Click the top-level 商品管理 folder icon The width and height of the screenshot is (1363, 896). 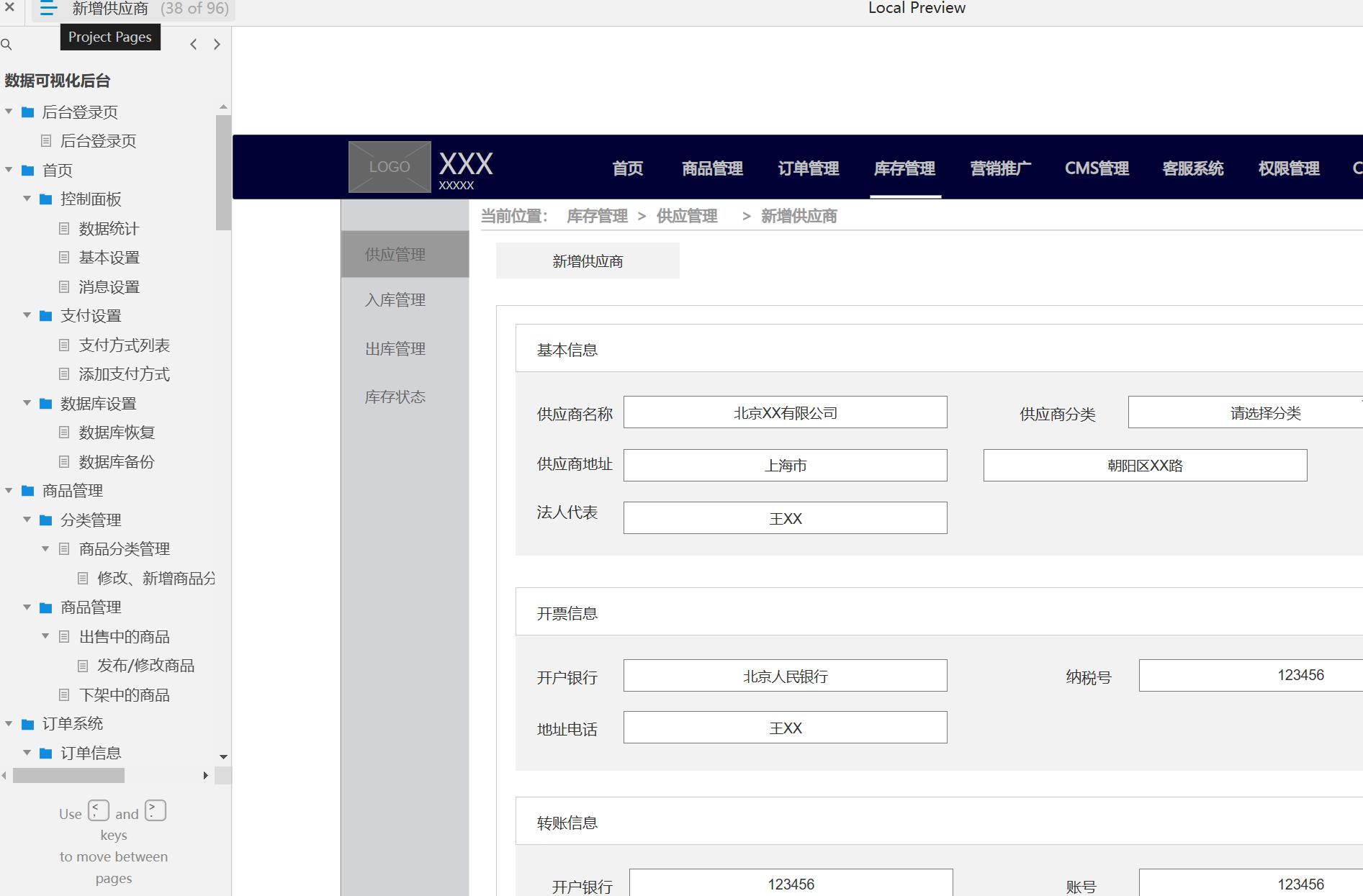tap(28, 491)
